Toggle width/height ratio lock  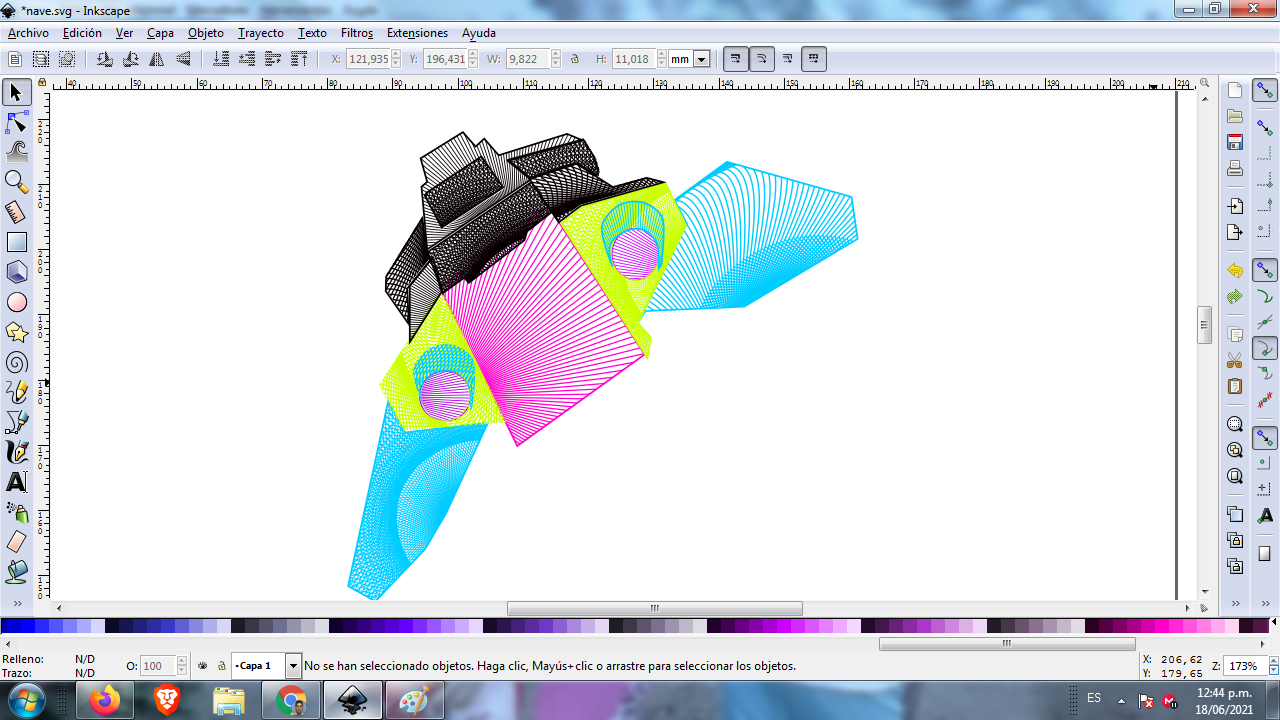pyautogui.click(x=575, y=59)
